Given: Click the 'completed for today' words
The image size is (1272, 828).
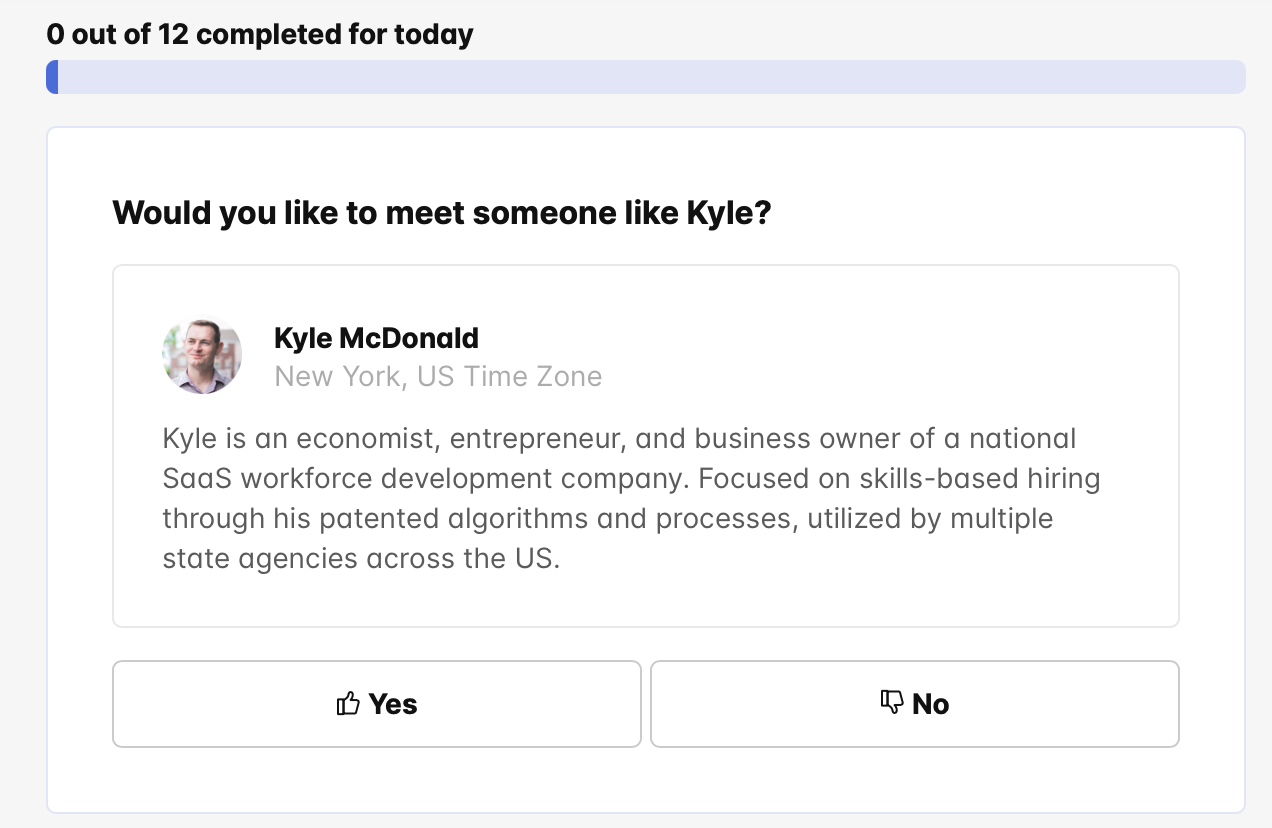Looking at the screenshot, I should click(335, 34).
